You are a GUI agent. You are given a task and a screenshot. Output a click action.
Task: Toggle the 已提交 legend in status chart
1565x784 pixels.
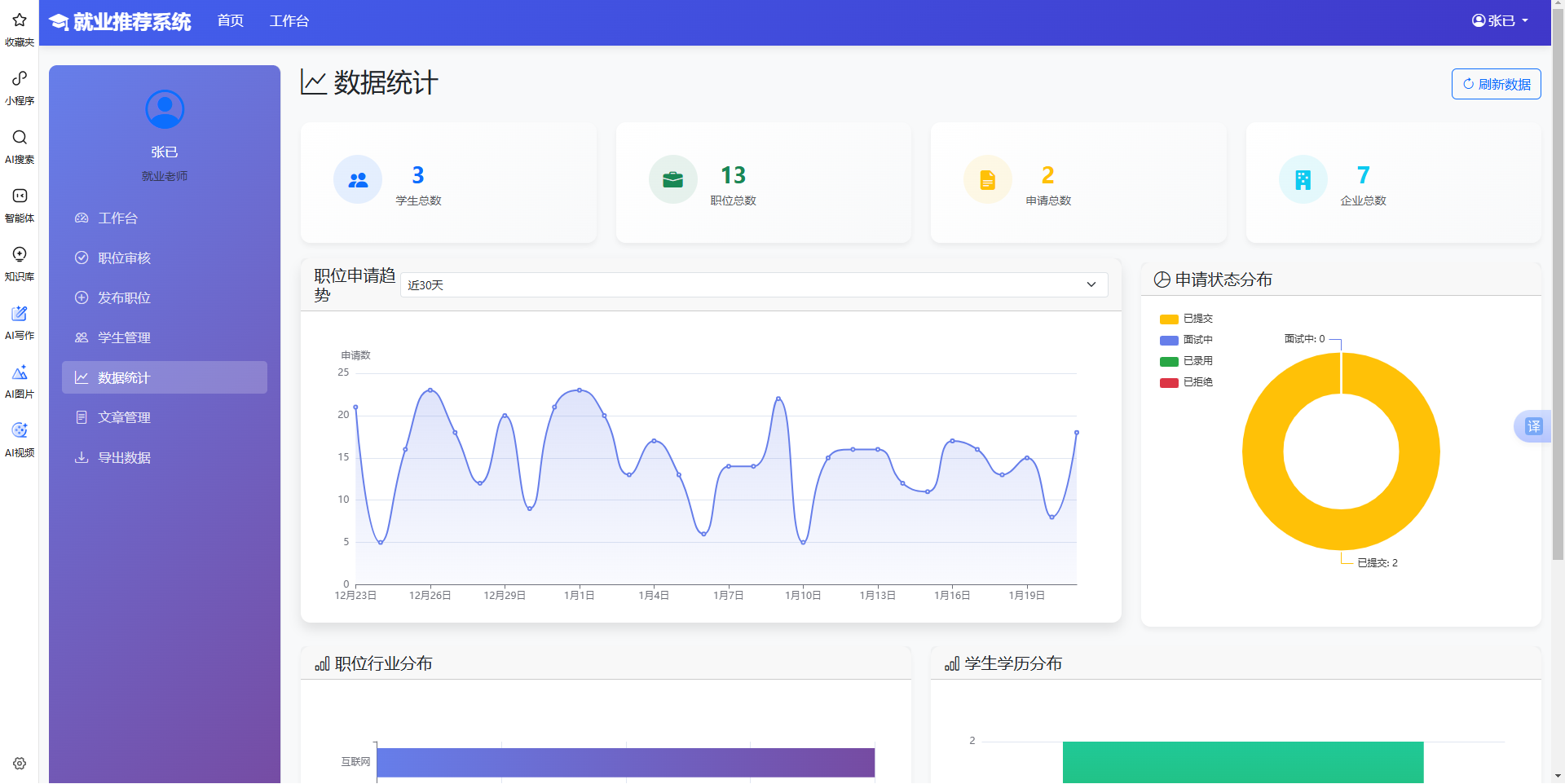click(x=1188, y=319)
